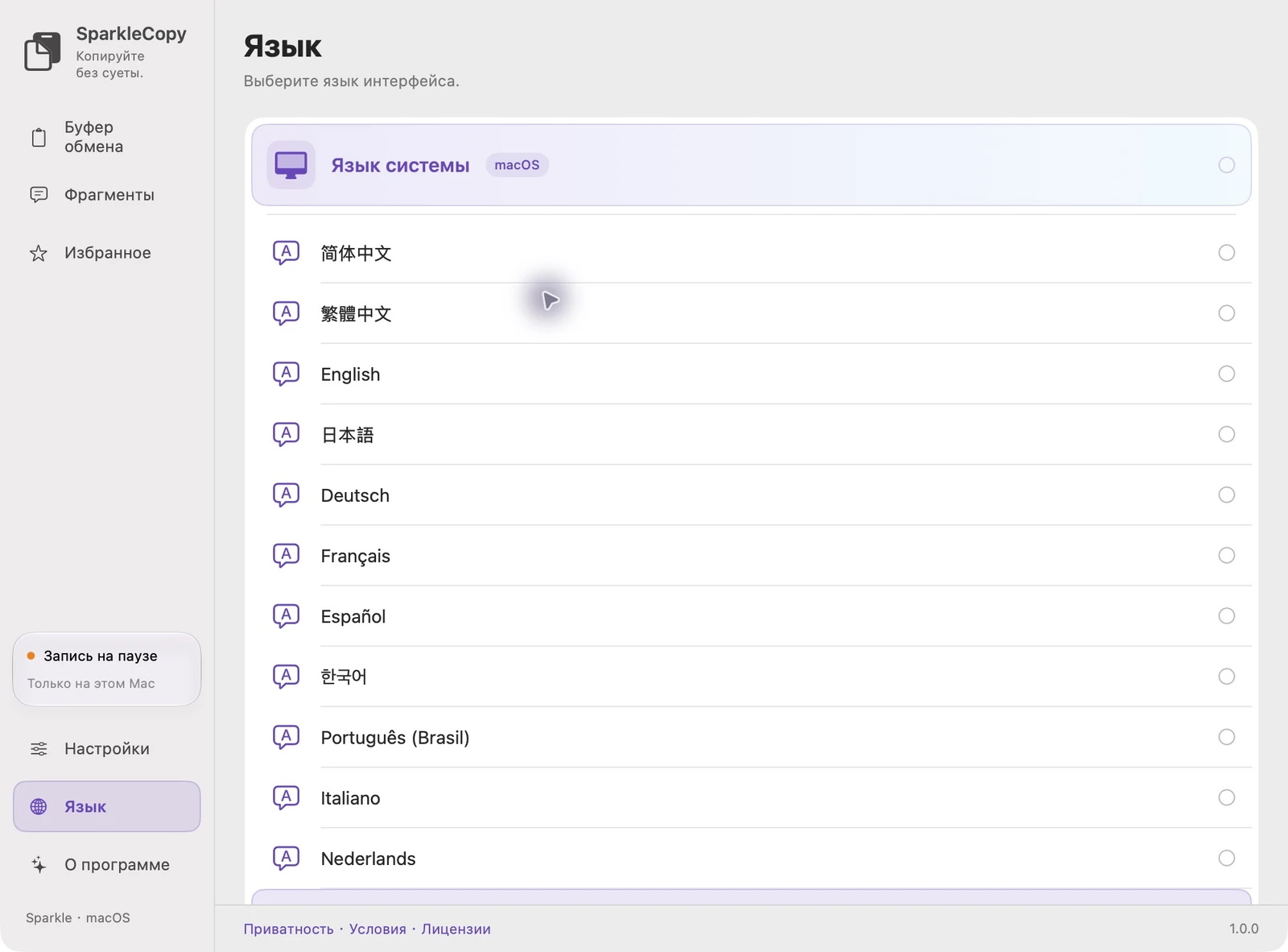1288x952 pixels.
Task: Click the Фрагменты speech bubble icon
Action: tap(39, 195)
